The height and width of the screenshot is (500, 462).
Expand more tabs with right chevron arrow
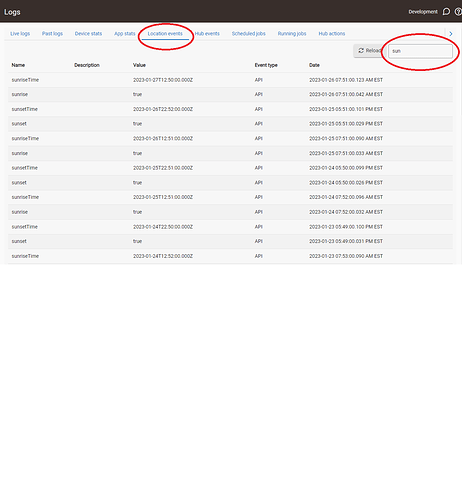click(451, 34)
